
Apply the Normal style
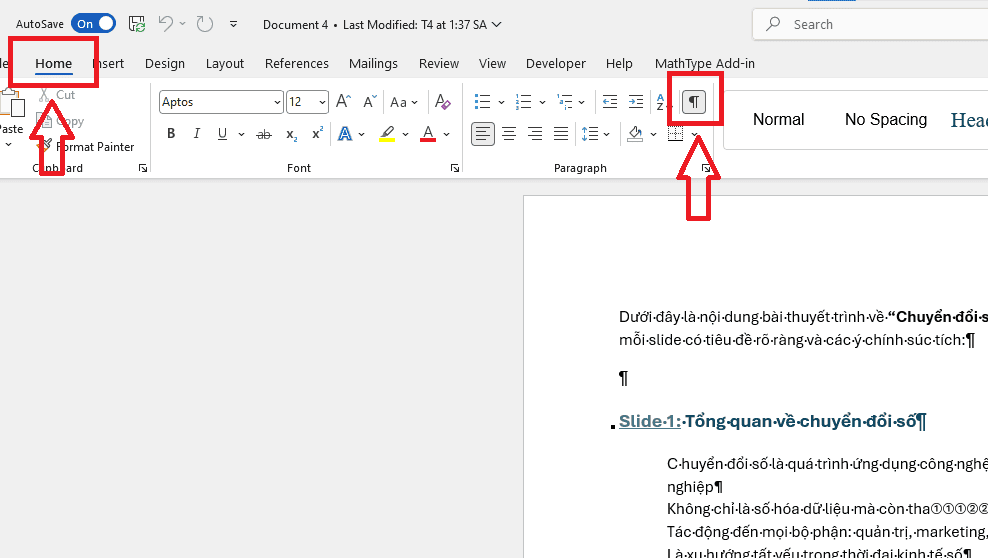tap(779, 120)
